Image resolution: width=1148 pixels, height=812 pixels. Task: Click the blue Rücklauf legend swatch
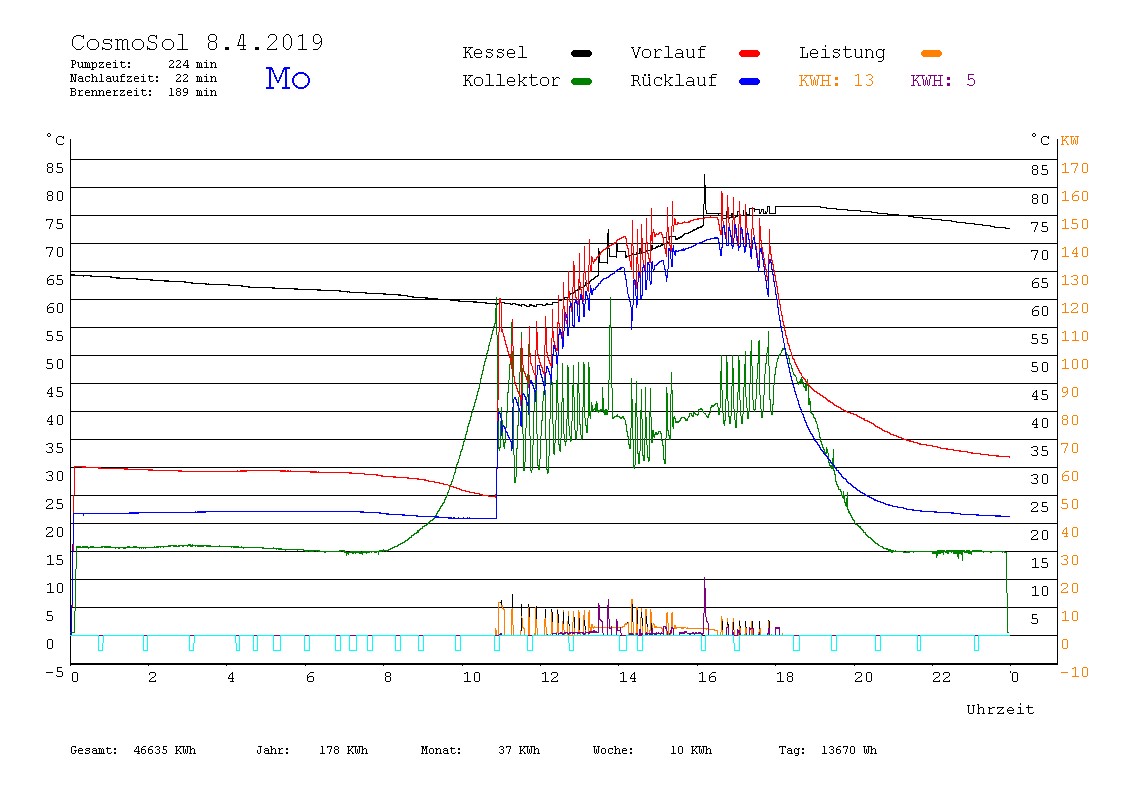(x=750, y=81)
